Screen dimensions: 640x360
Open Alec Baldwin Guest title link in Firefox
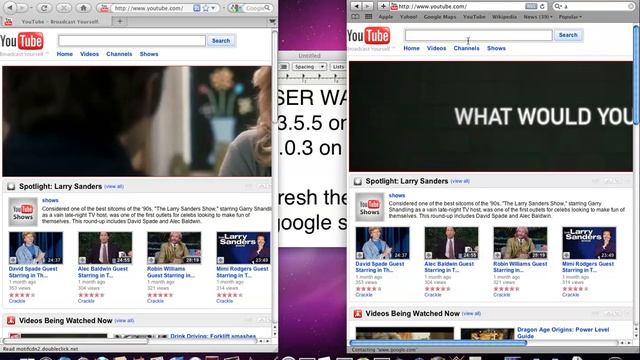tap(103, 272)
